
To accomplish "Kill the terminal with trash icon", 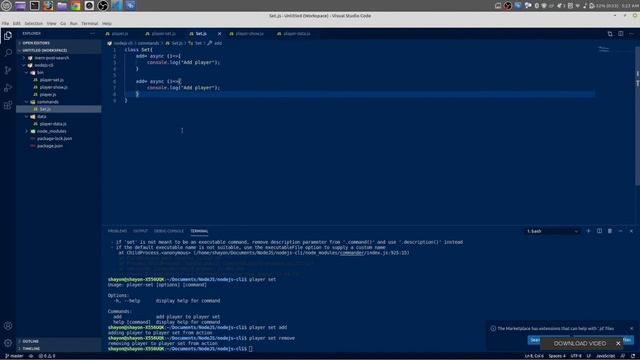I will (x=610, y=231).
